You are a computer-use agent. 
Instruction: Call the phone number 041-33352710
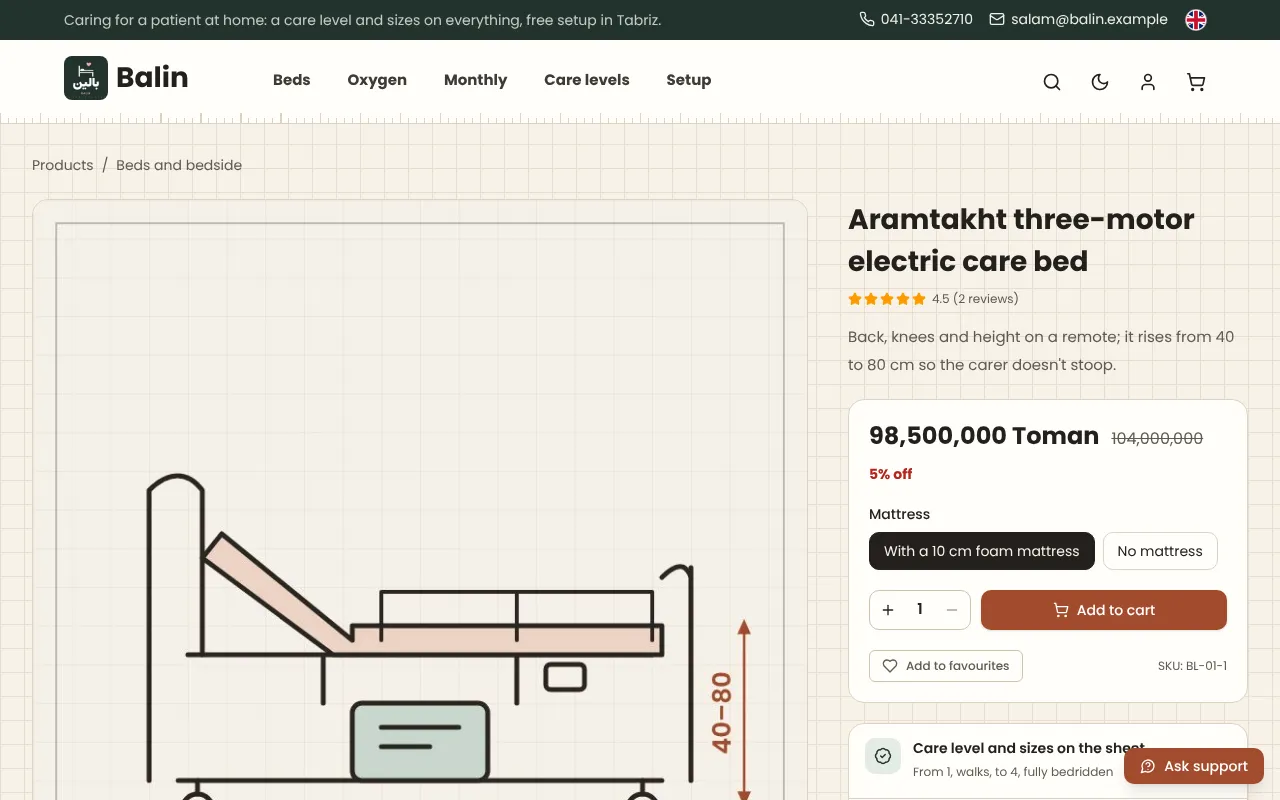click(916, 19)
